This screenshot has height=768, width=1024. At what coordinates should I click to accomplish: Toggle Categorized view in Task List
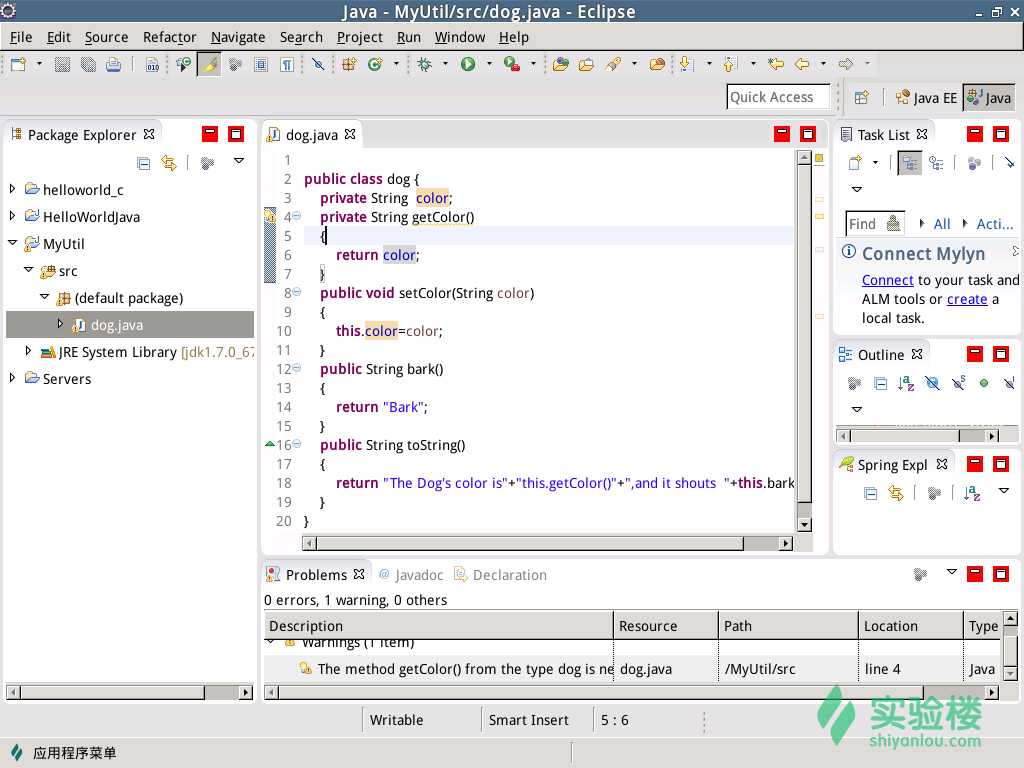point(909,163)
